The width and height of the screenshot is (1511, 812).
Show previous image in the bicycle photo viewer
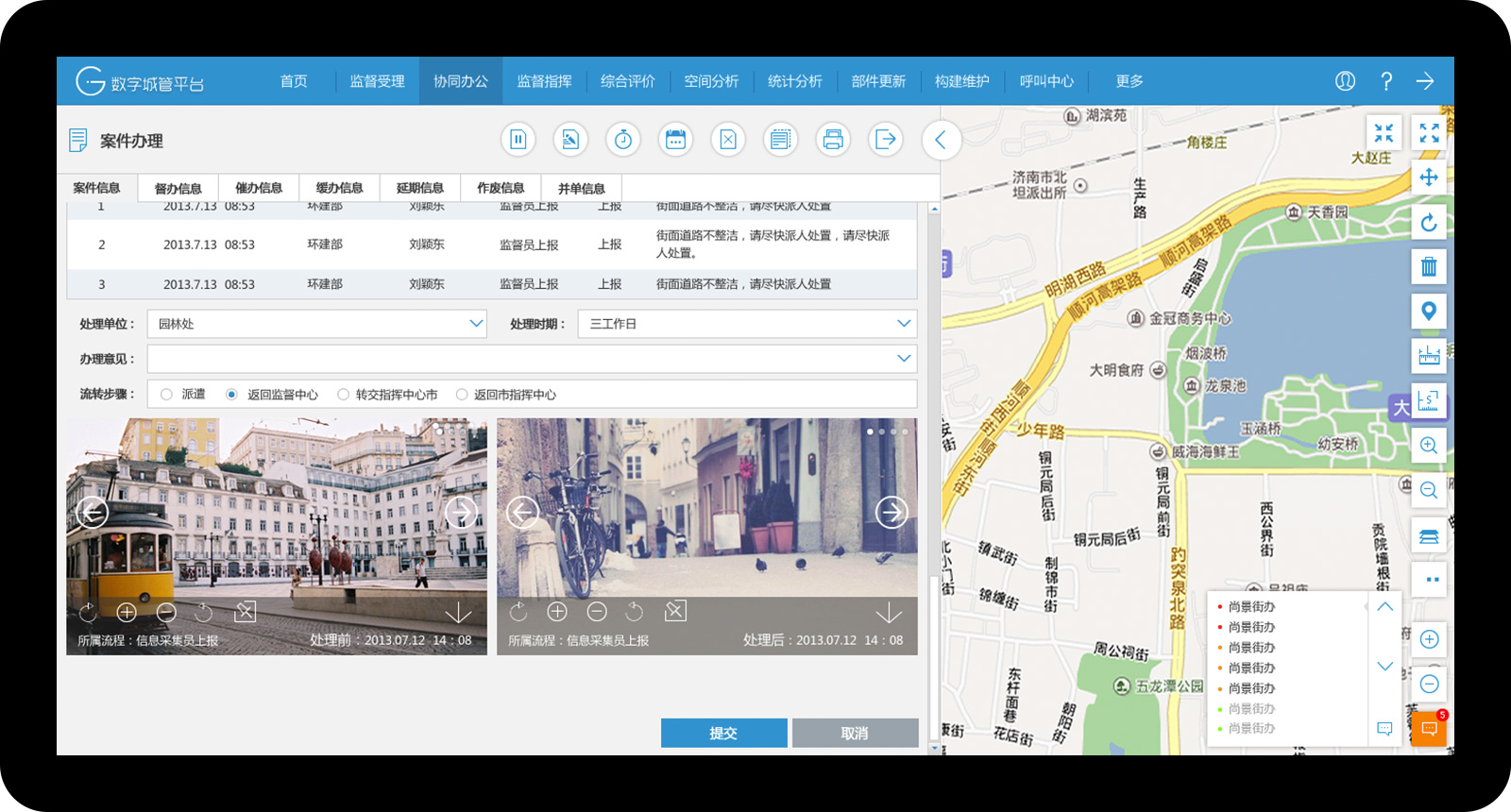pyautogui.click(x=522, y=513)
